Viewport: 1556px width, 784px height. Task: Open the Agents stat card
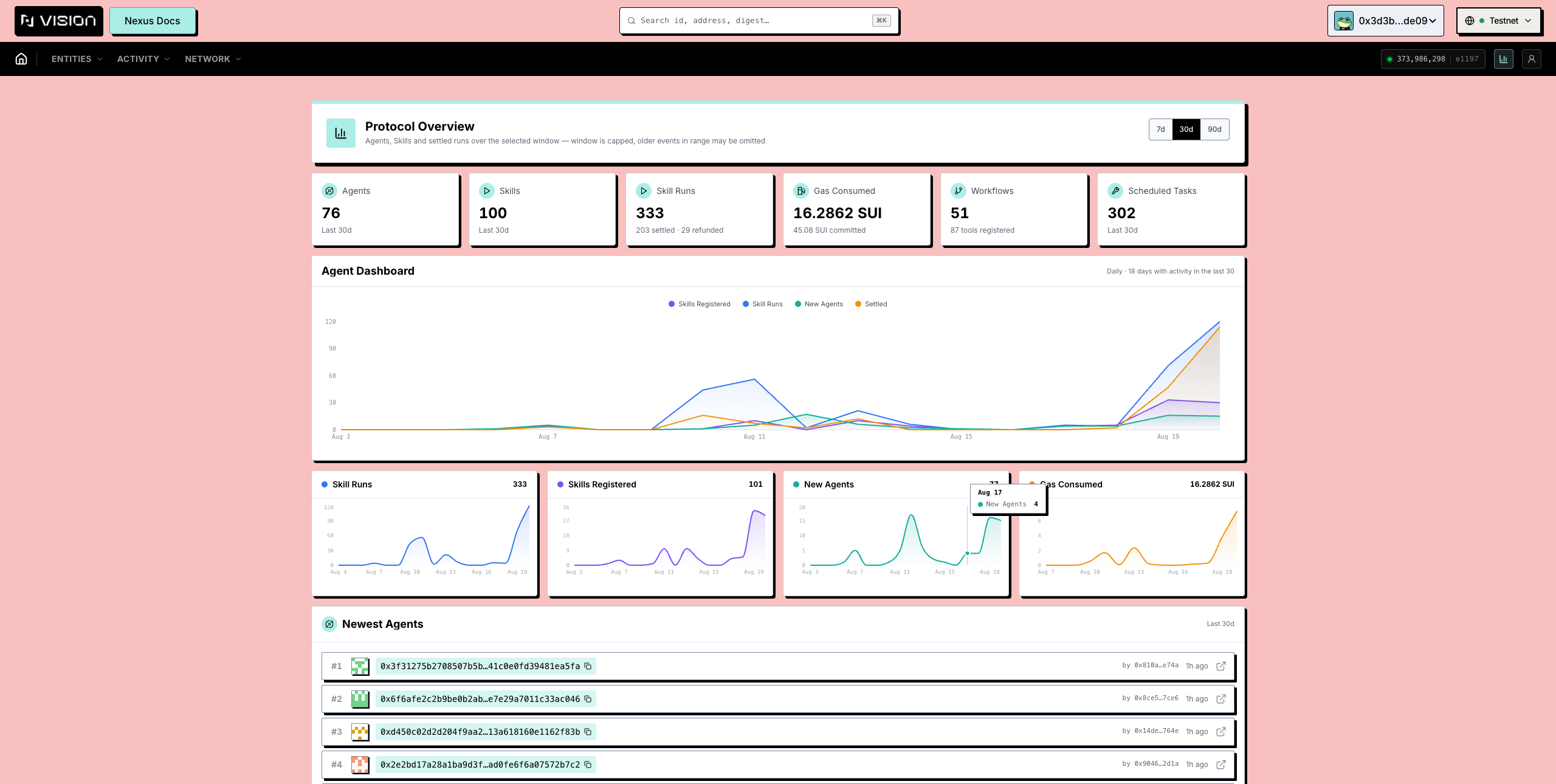(385, 210)
